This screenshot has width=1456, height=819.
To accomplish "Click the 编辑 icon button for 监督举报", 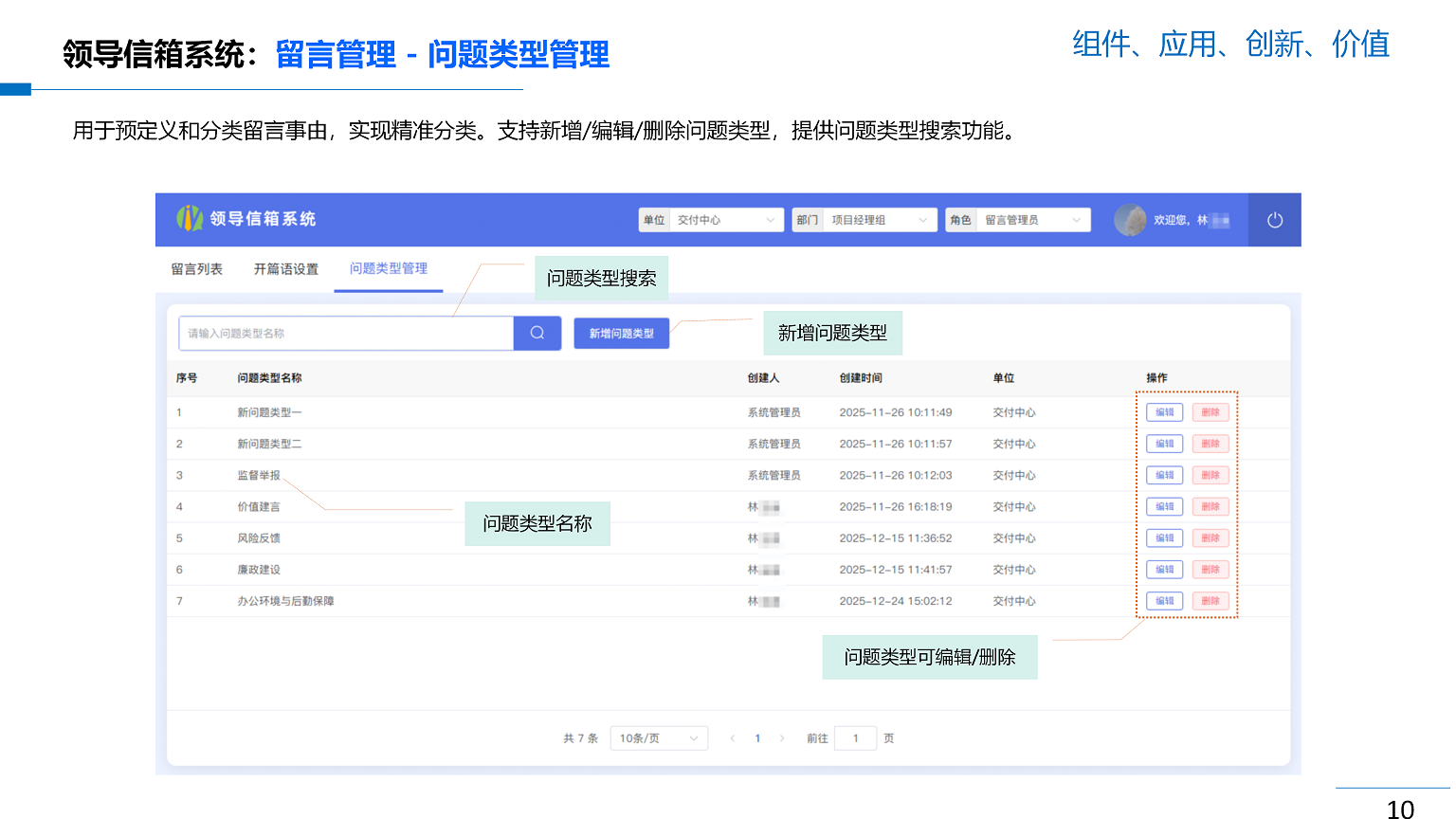I will tap(1164, 475).
